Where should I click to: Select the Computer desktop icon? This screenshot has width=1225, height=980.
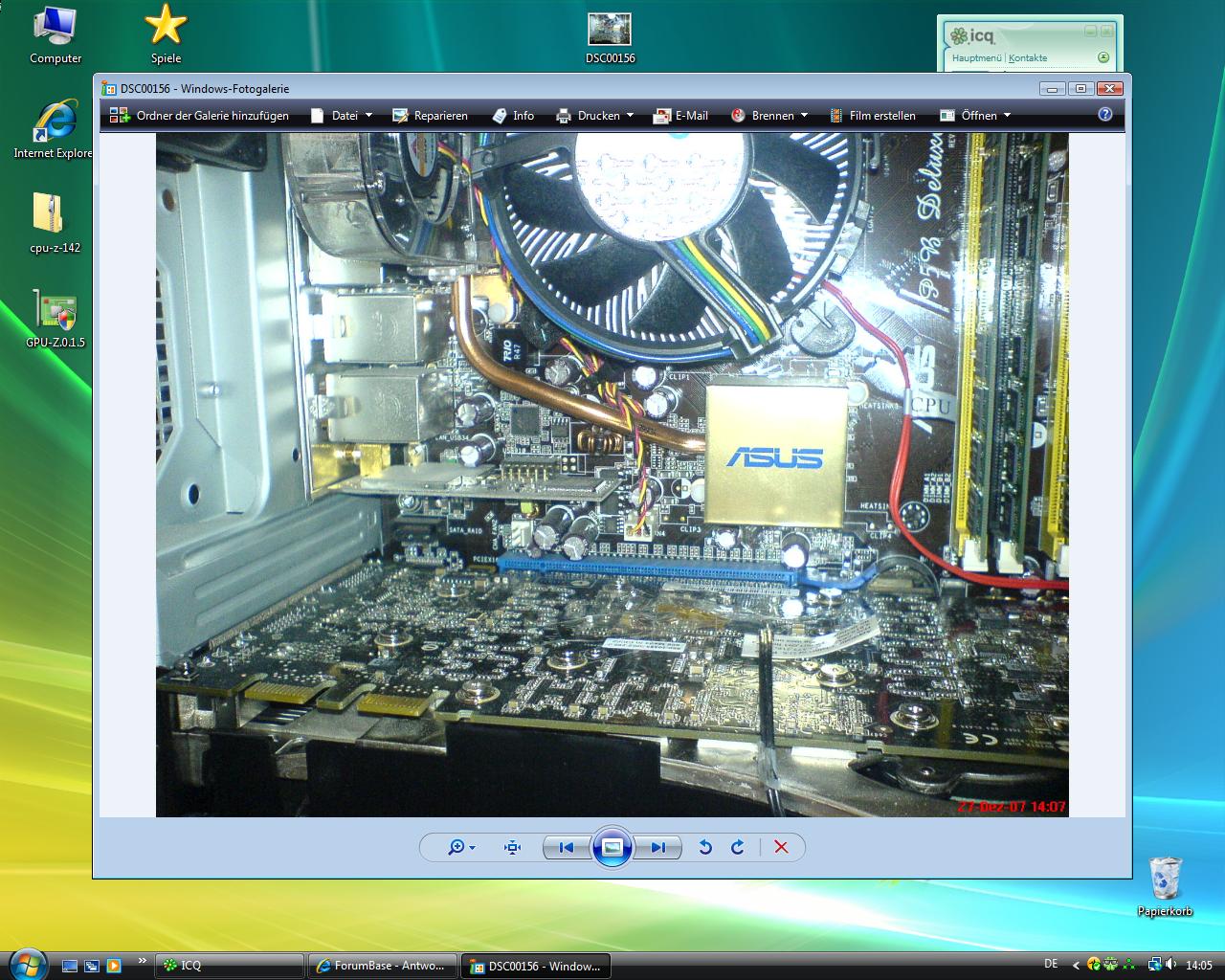(56, 35)
